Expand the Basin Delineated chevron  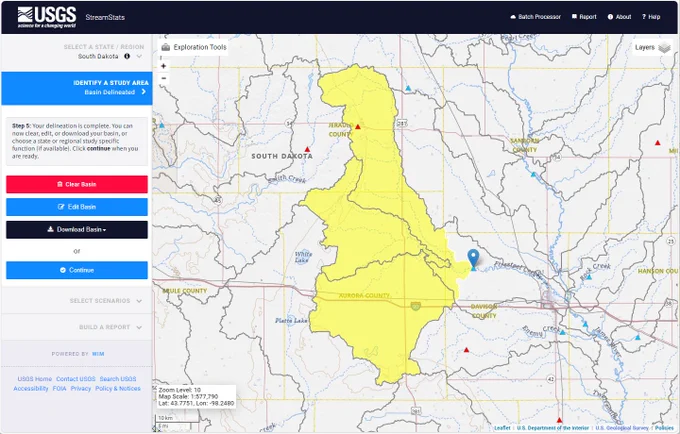(x=144, y=91)
